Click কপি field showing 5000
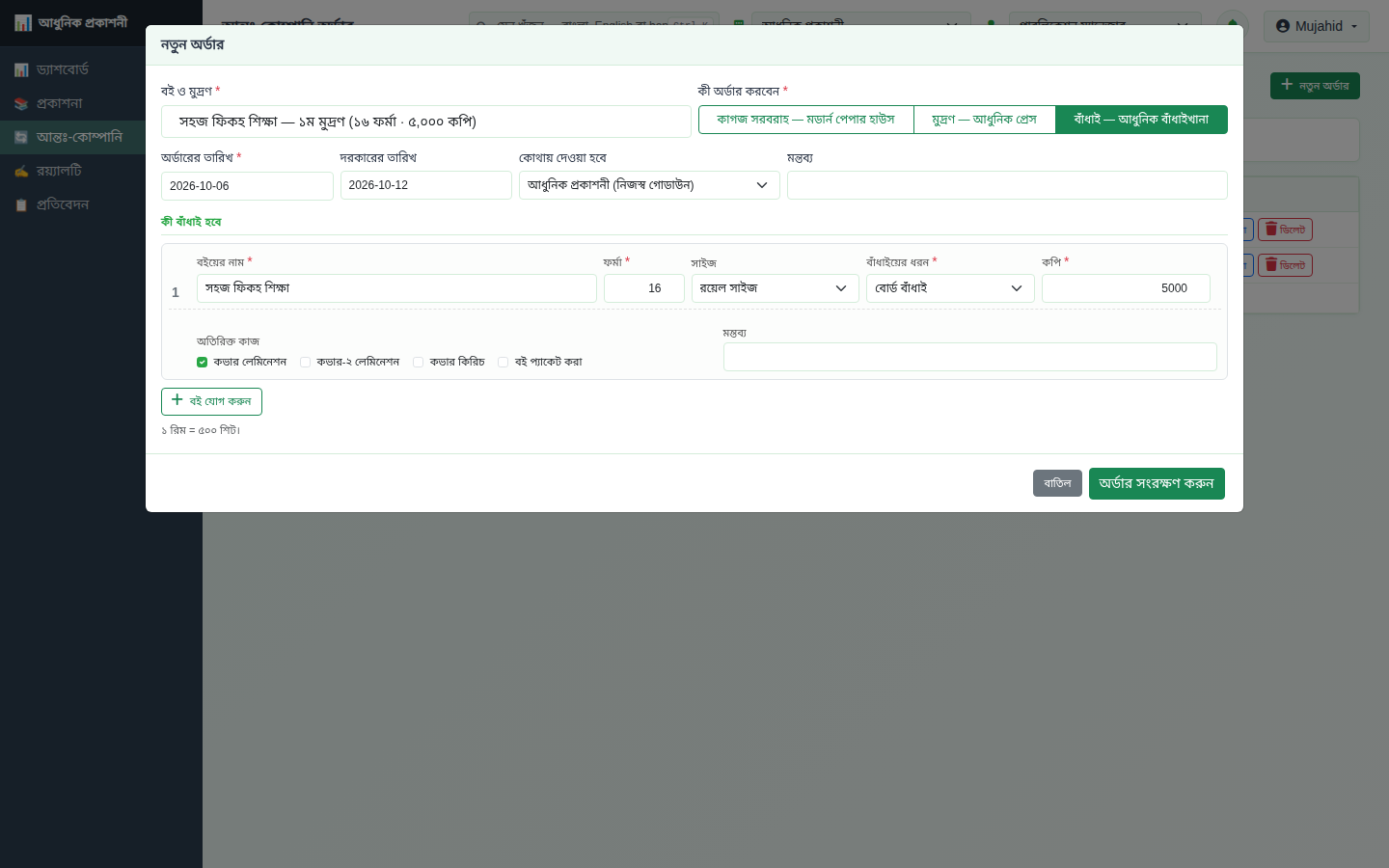The height and width of the screenshot is (868, 1389). 1126,288
